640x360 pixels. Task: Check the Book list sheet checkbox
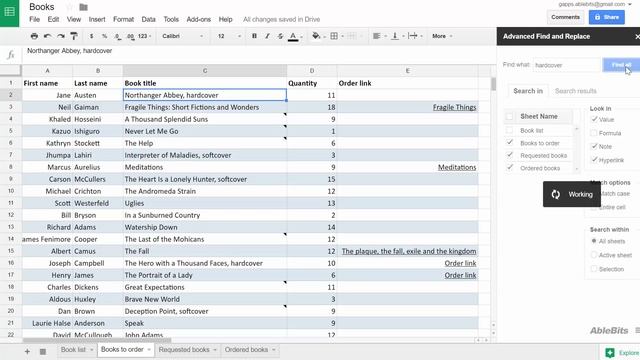(509, 130)
